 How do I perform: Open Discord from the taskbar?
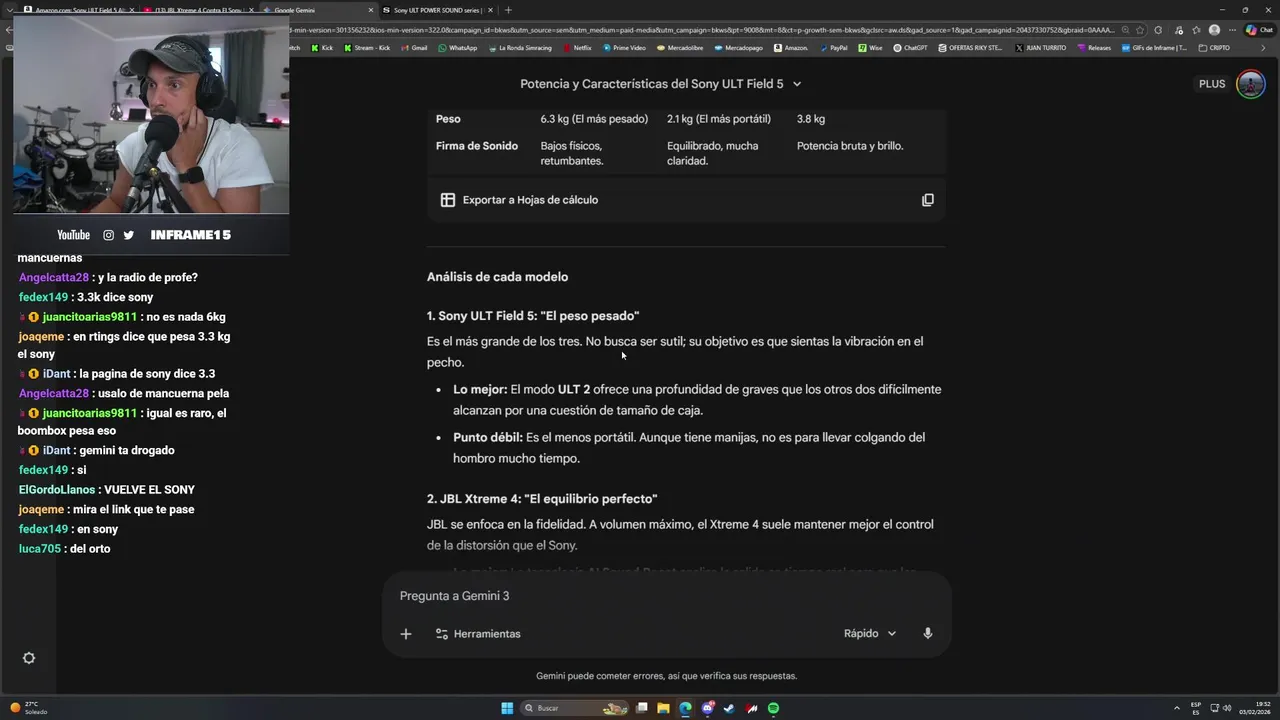[x=707, y=708]
